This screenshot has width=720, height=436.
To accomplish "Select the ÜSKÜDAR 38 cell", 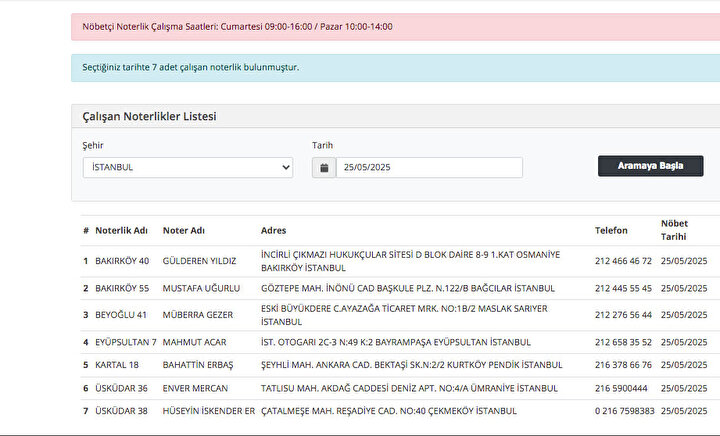I will 121,411.
